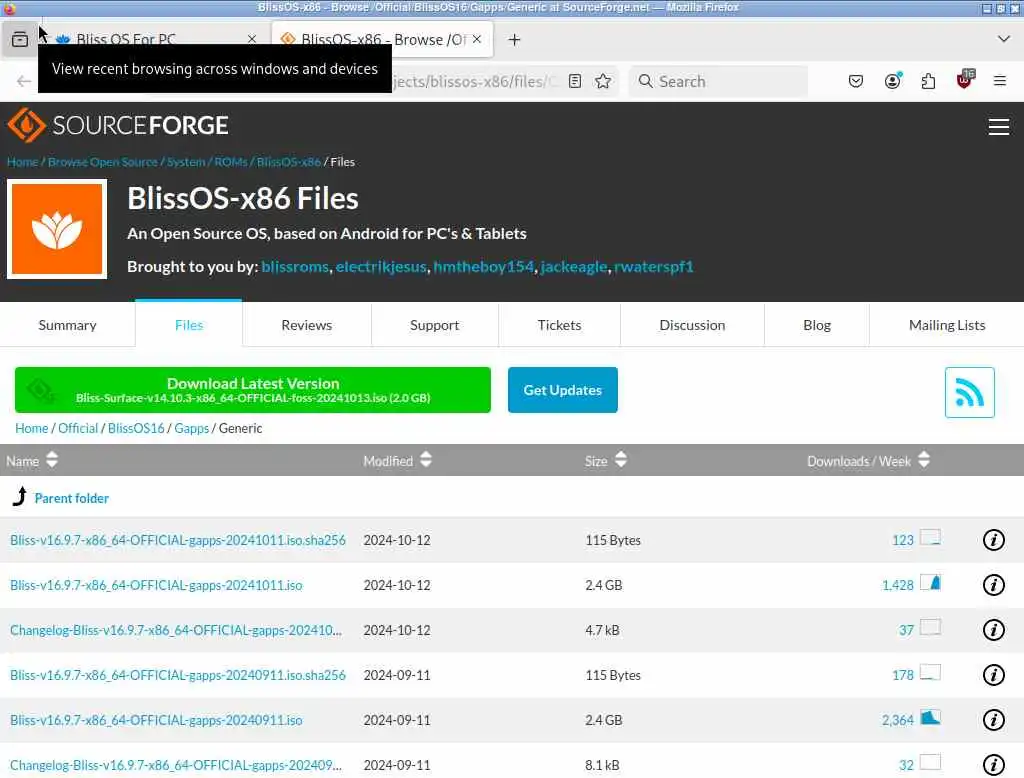Screen dimensions: 1024x778
Task: Open System breadcrumb link
Action: [x=186, y=162]
